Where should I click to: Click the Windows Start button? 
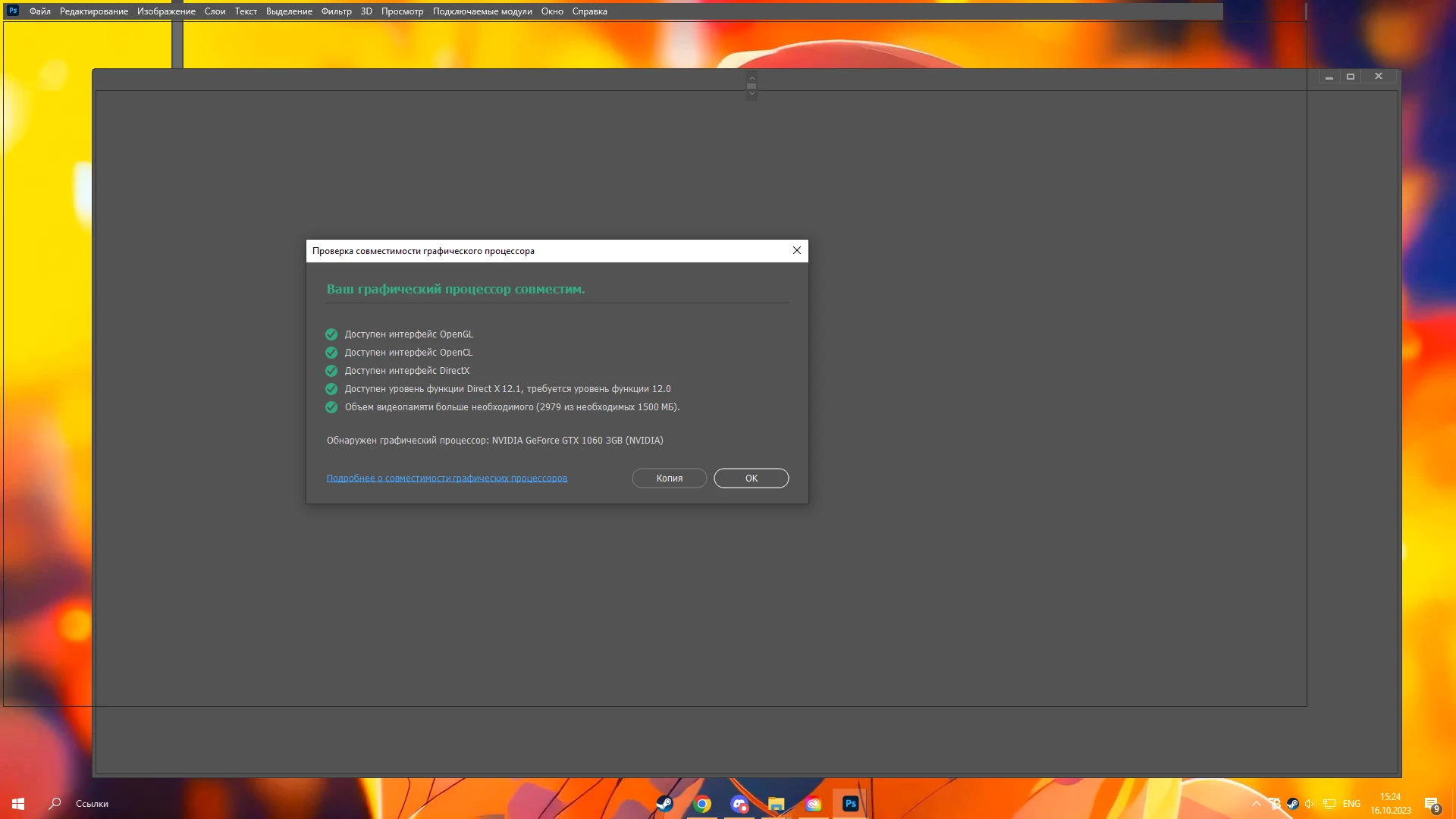pos(18,804)
